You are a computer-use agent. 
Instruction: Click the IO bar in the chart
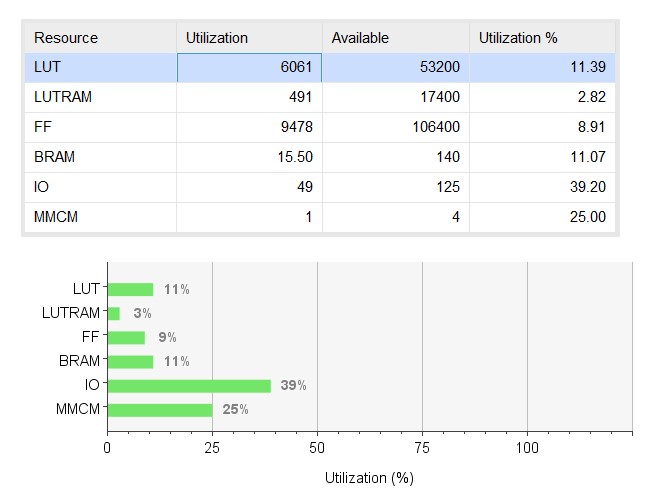click(x=189, y=386)
